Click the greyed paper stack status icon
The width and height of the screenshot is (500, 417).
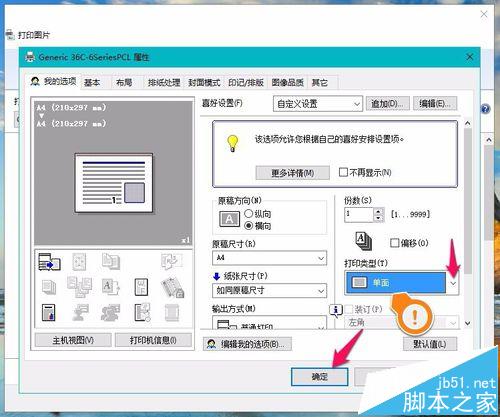(49, 287)
